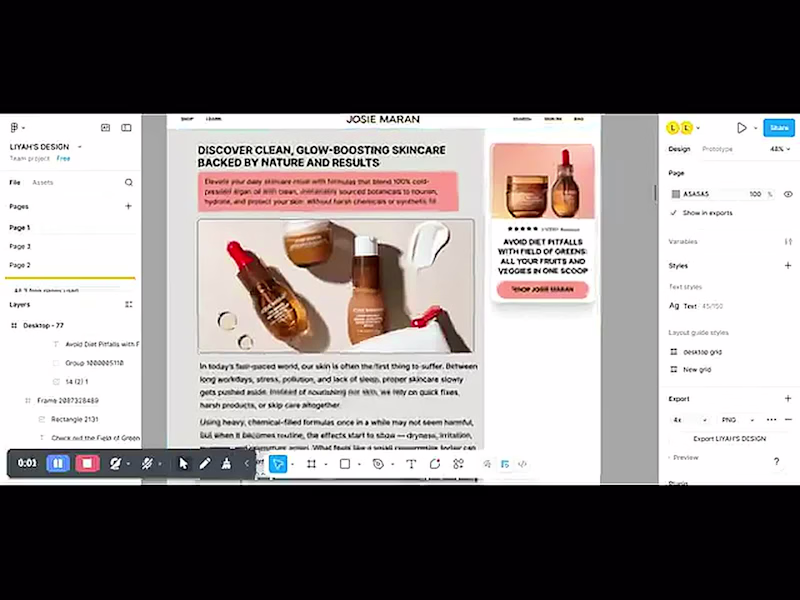Open the Frame tool options dropdown

point(326,464)
